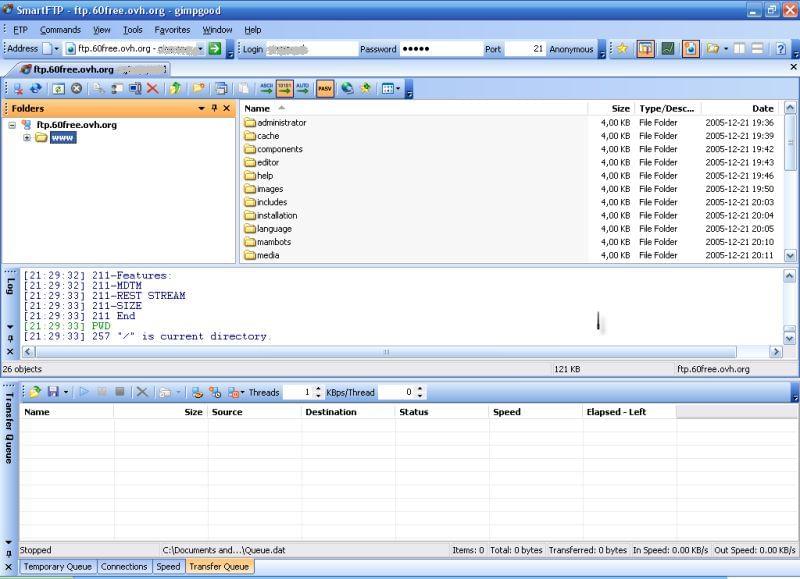Select the installation folder
Image resolution: width=800 pixels, height=579 pixels.
tap(271, 215)
